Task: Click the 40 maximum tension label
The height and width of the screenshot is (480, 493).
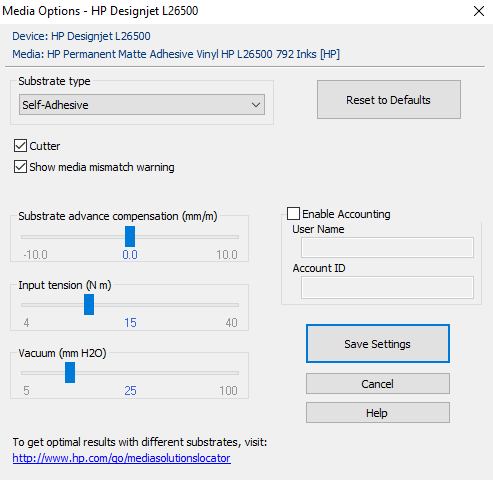Action: (231, 323)
